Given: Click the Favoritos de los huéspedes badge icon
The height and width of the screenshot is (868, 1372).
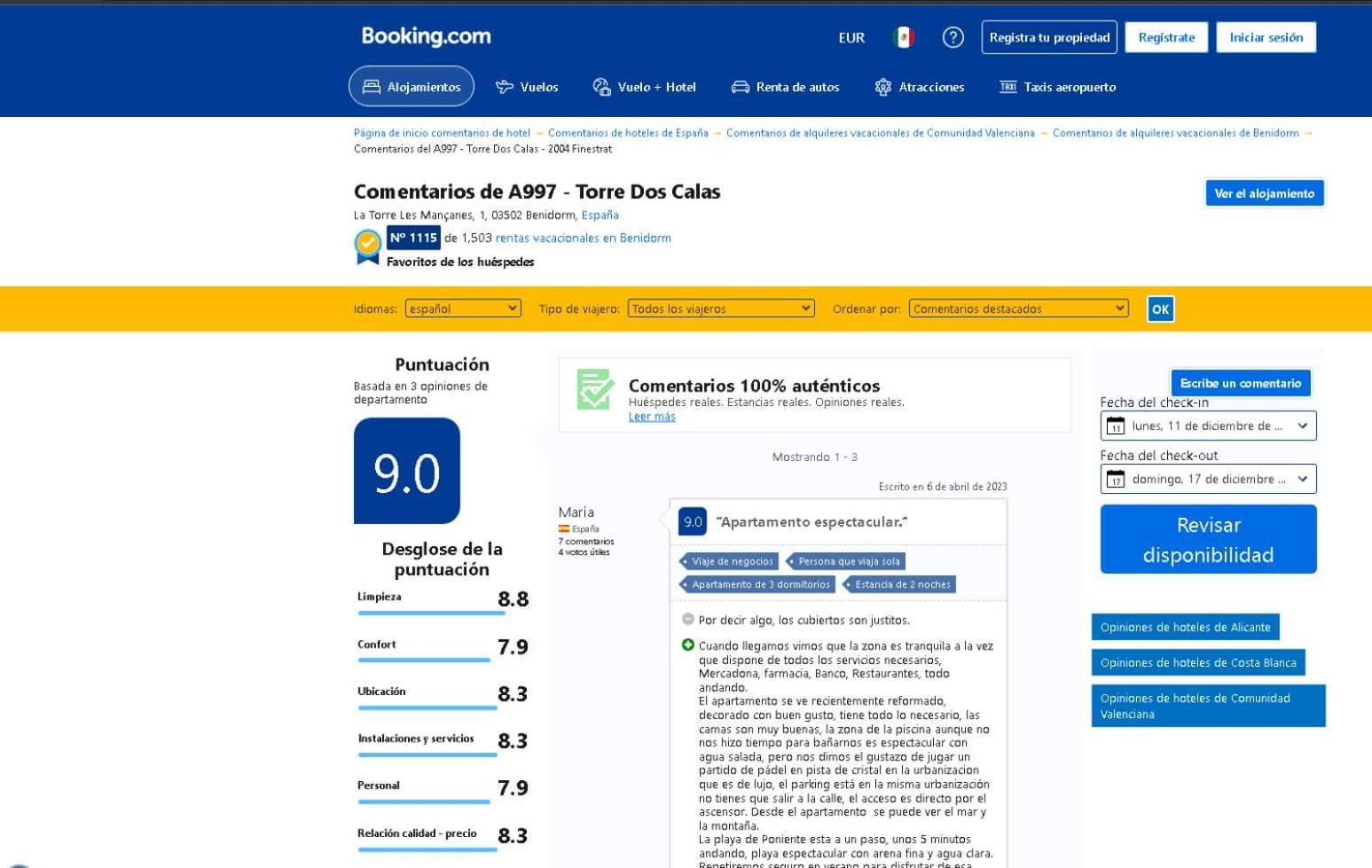Looking at the screenshot, I should click(x=367, y=246).
